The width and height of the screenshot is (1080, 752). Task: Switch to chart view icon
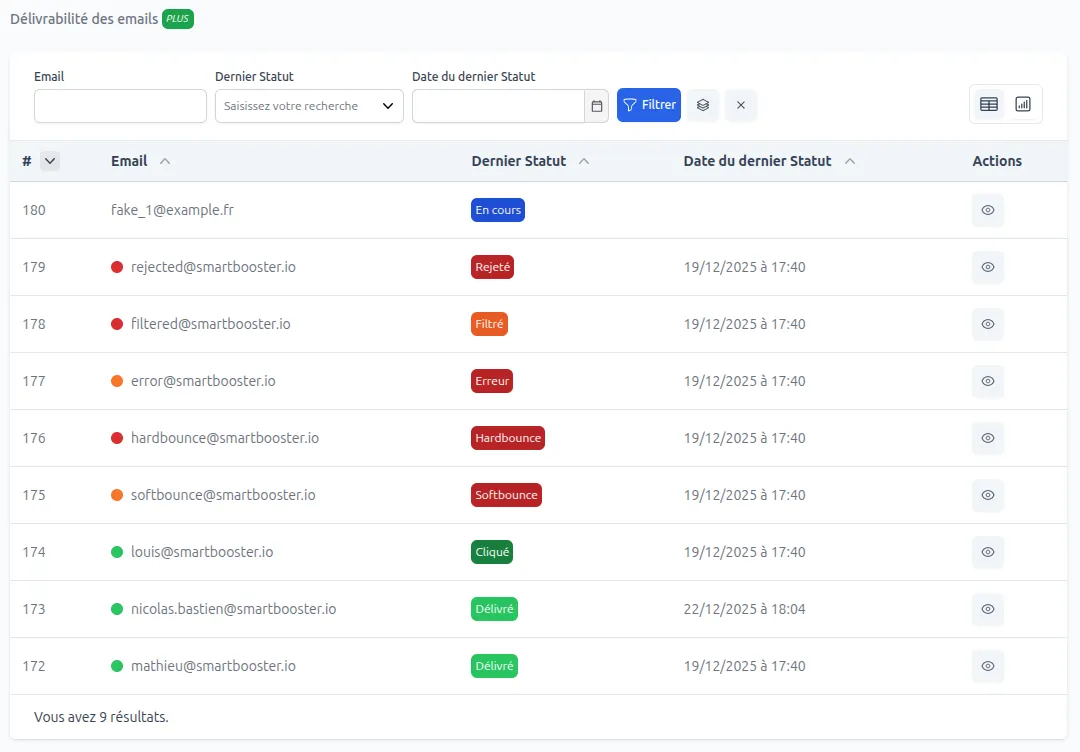click(1022, 103)
